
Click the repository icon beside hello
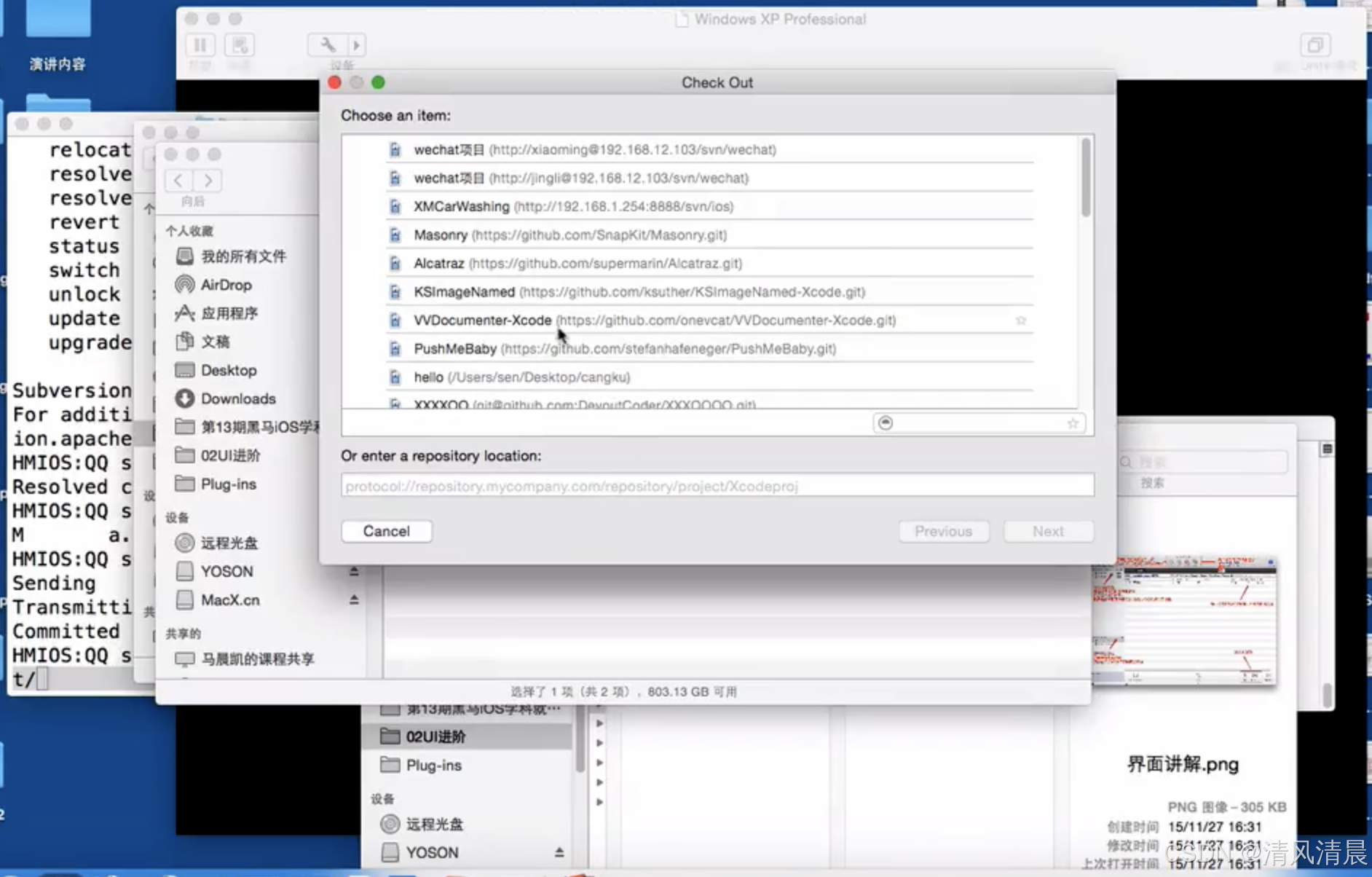395,377
